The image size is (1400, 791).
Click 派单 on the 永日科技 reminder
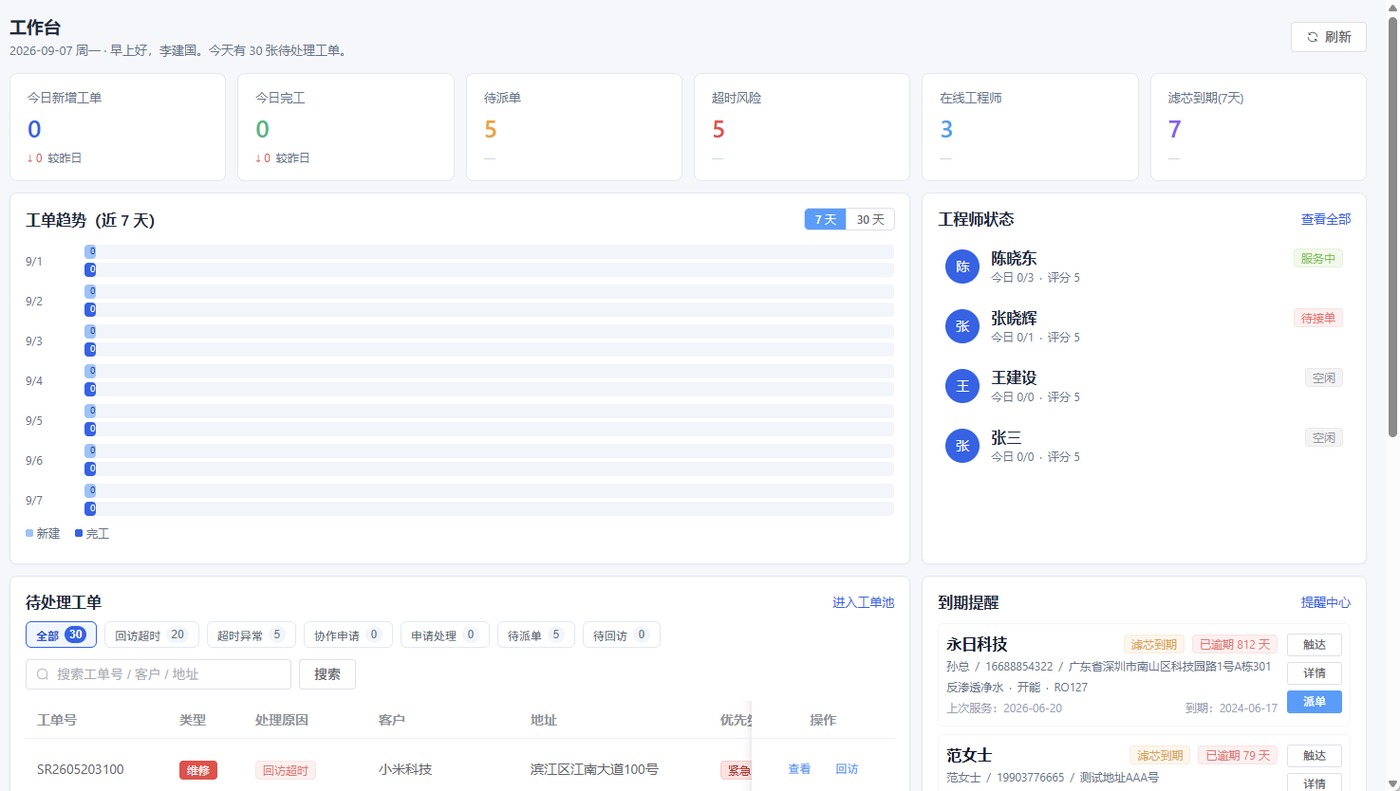coord(1314,702)
